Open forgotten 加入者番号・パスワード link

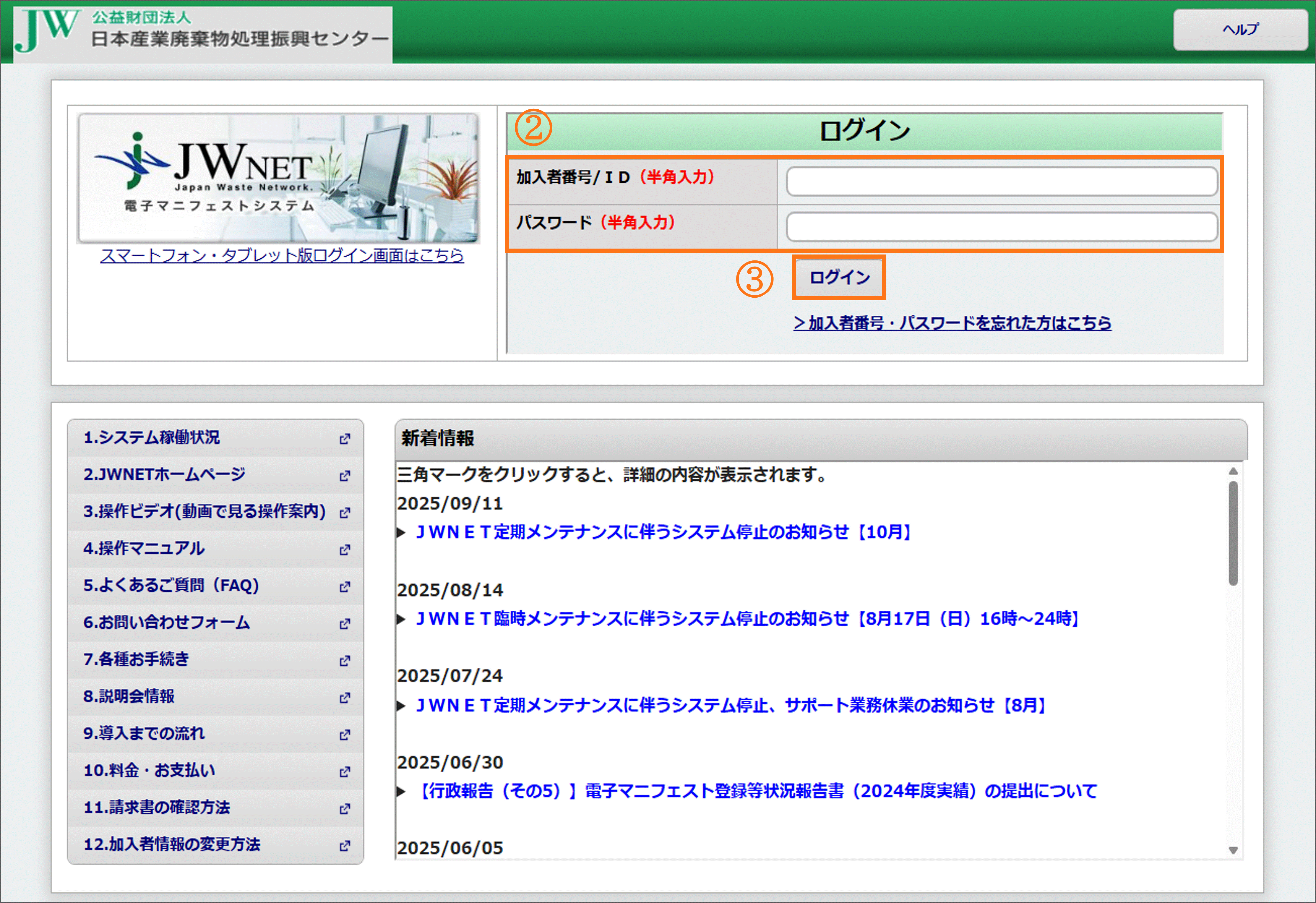[952, 323]
